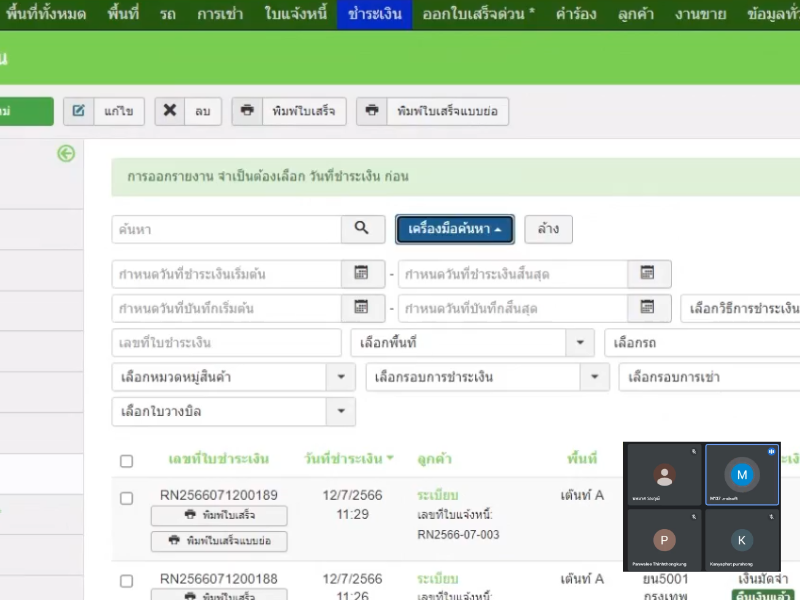Click the green button at left
The width and height of the screenshot is (800, 600).
(27, 111)
